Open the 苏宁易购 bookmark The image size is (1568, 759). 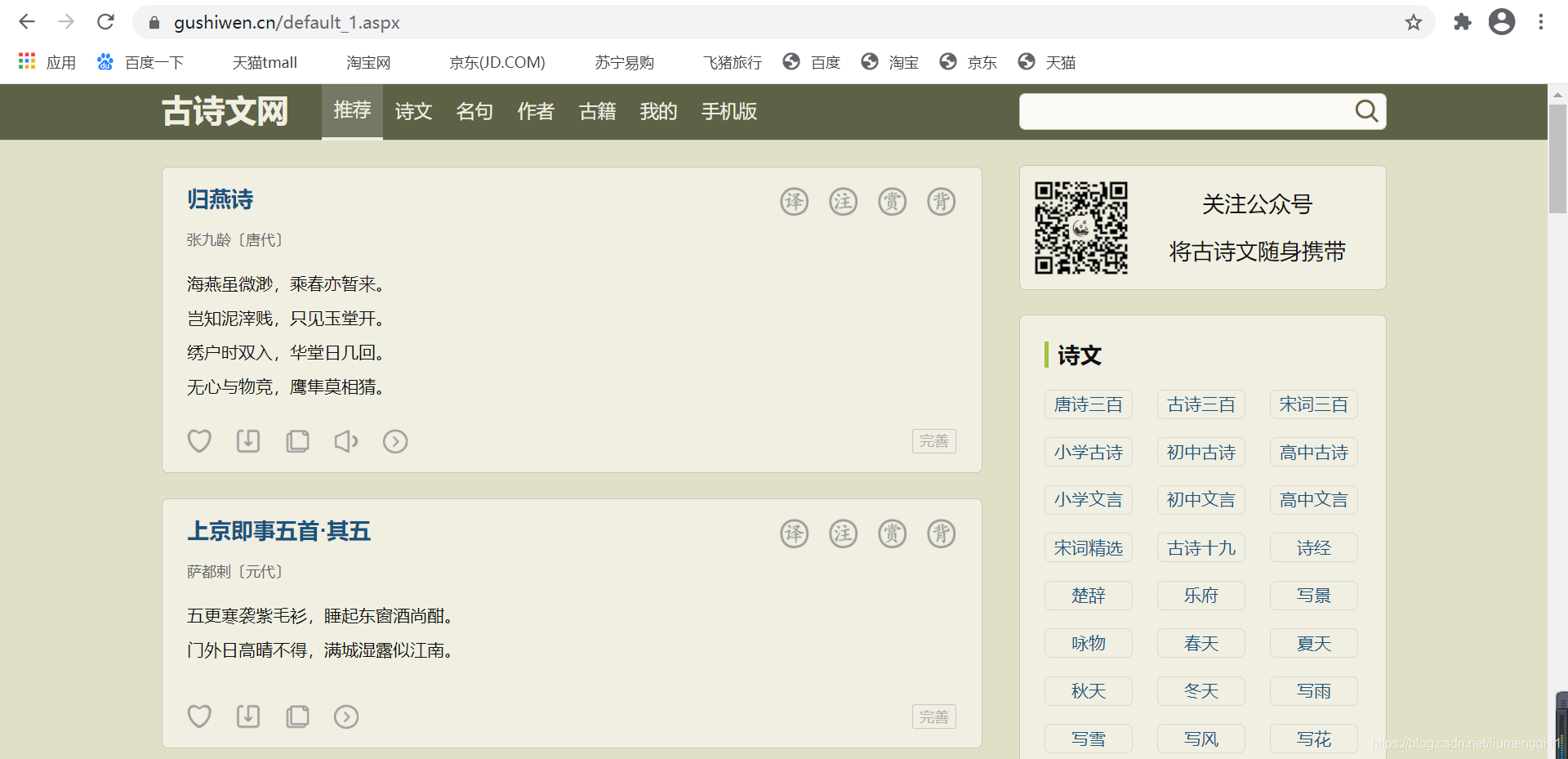(x=624, y=62)
